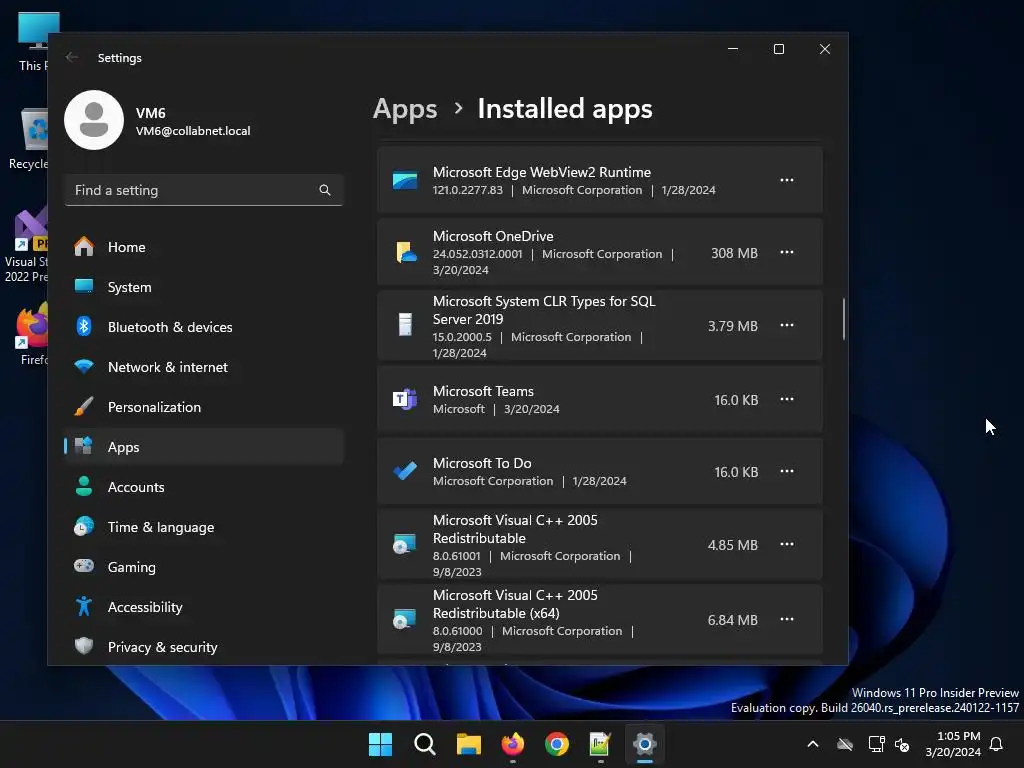Launch Firefox from the taskbar

[x=513, y=744]
